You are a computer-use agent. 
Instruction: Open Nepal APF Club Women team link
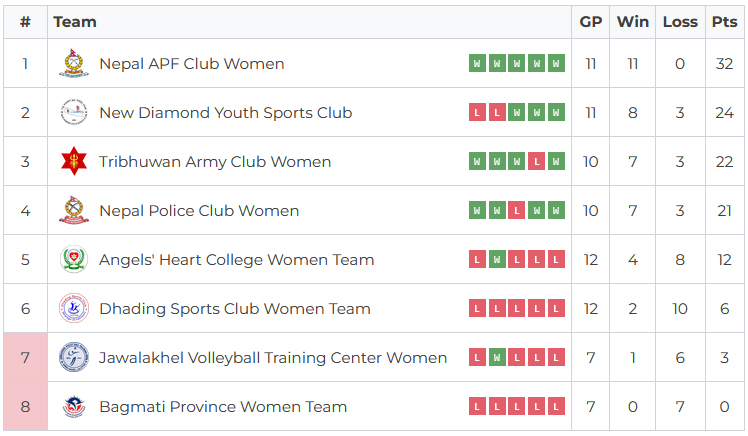pos(191,64)
